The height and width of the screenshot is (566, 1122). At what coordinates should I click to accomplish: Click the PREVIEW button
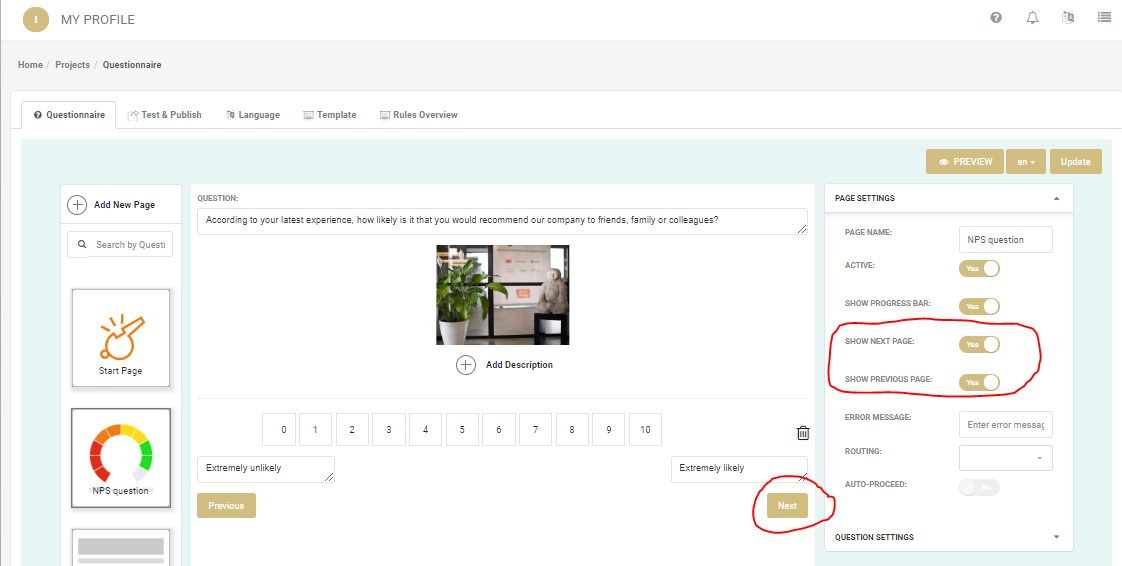tap(965, 162)
